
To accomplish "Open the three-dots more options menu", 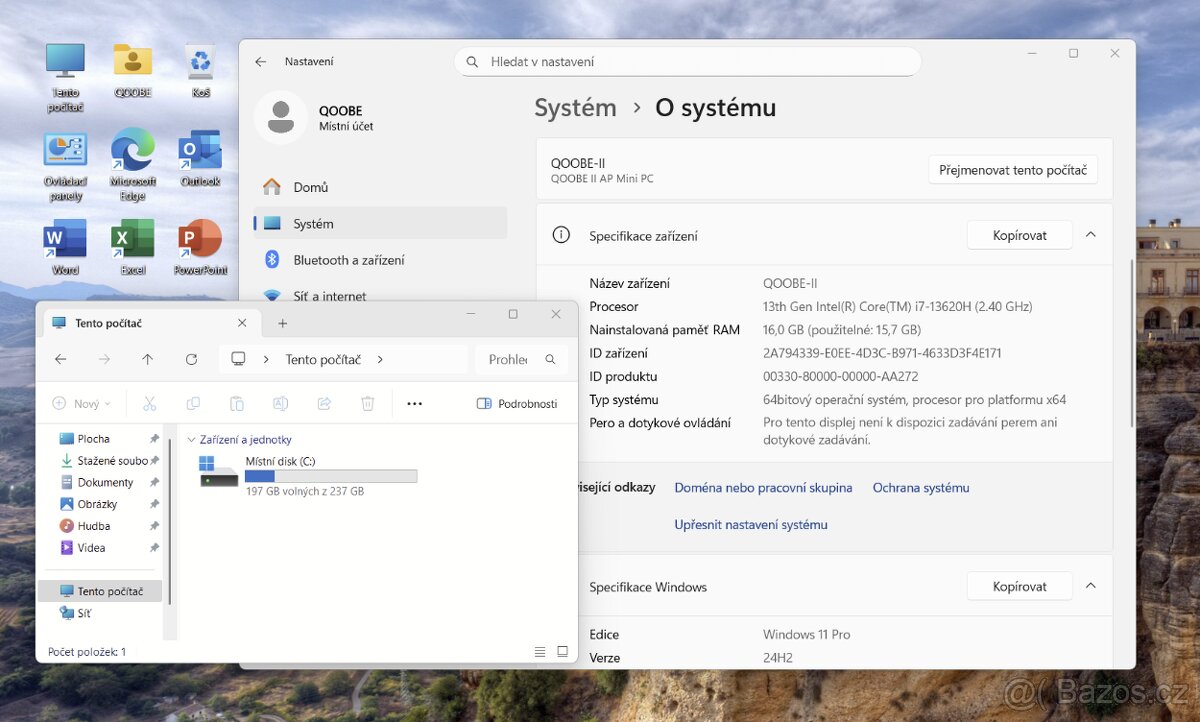I will pyautogui.click(x=415, y=403).
